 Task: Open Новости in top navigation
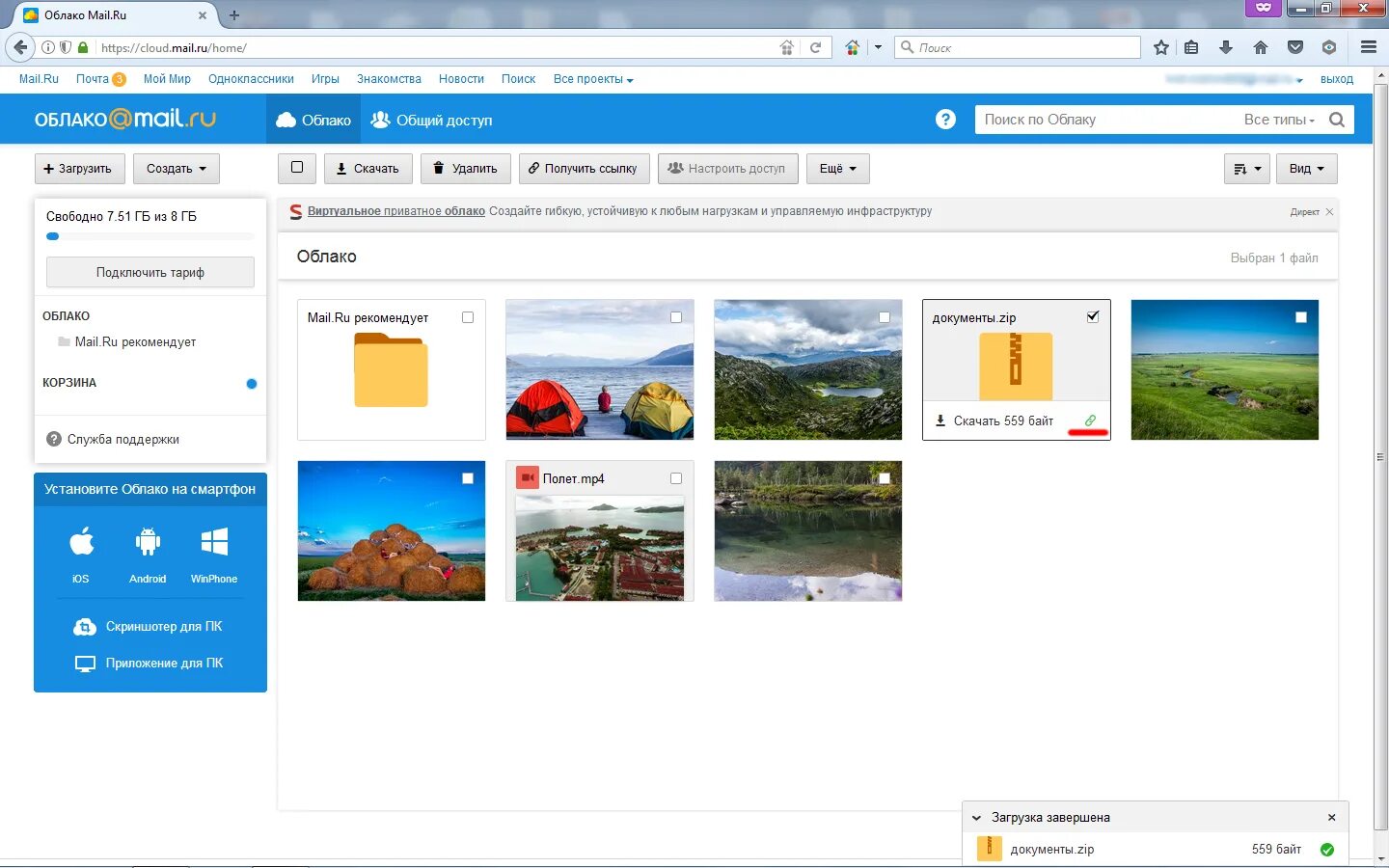[461, 79]
